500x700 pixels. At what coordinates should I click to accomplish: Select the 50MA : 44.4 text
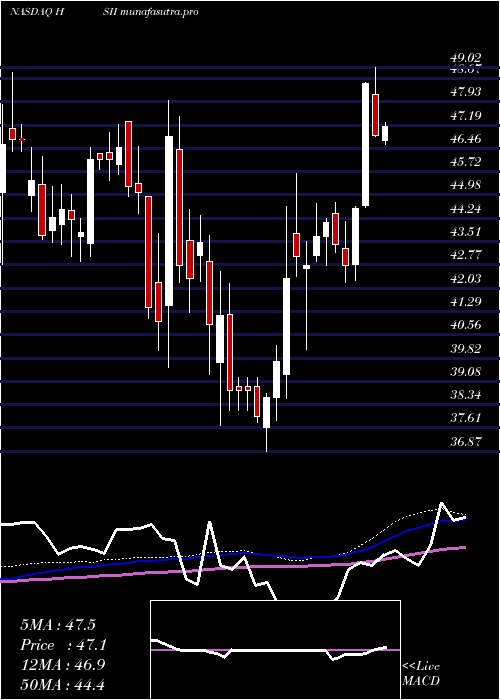coord(62,684)
